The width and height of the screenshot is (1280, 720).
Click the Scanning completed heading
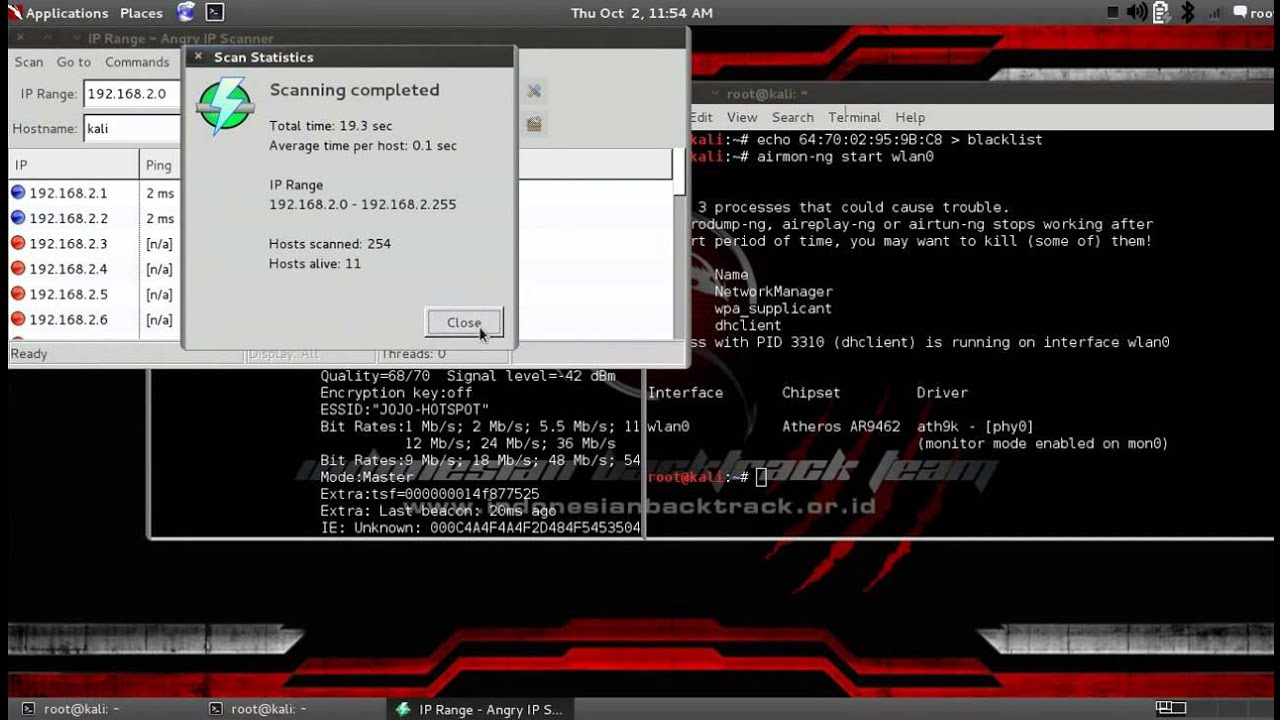coord(354,90)
